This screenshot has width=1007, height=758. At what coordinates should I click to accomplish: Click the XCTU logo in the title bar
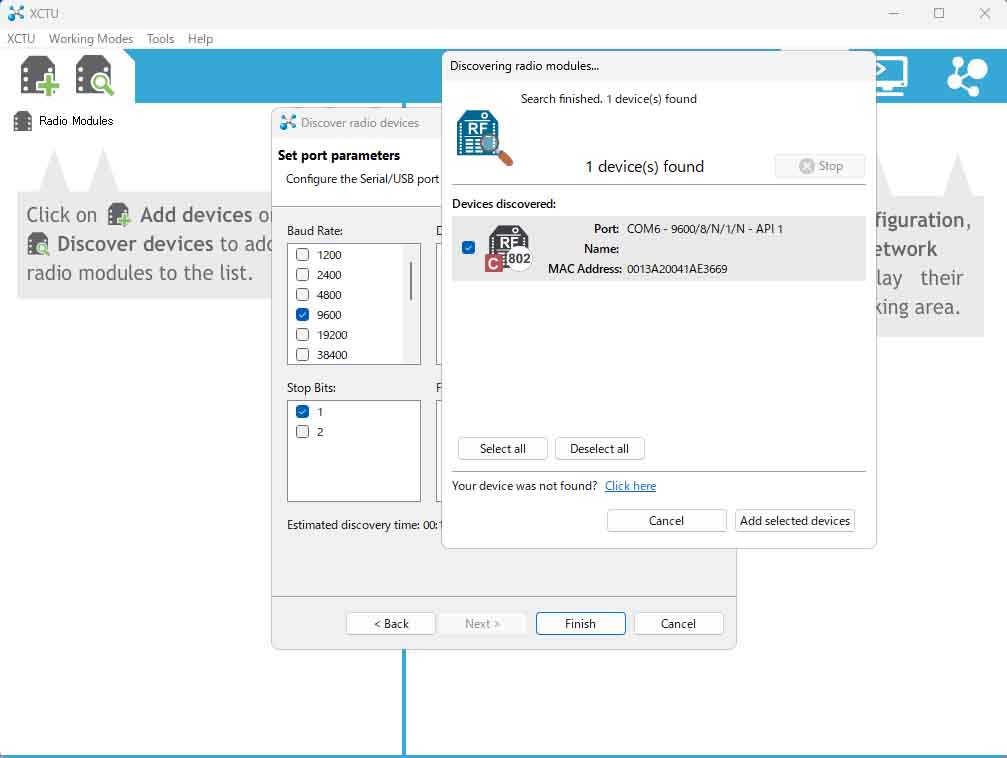pyautogui.click(x=16, y=13)
